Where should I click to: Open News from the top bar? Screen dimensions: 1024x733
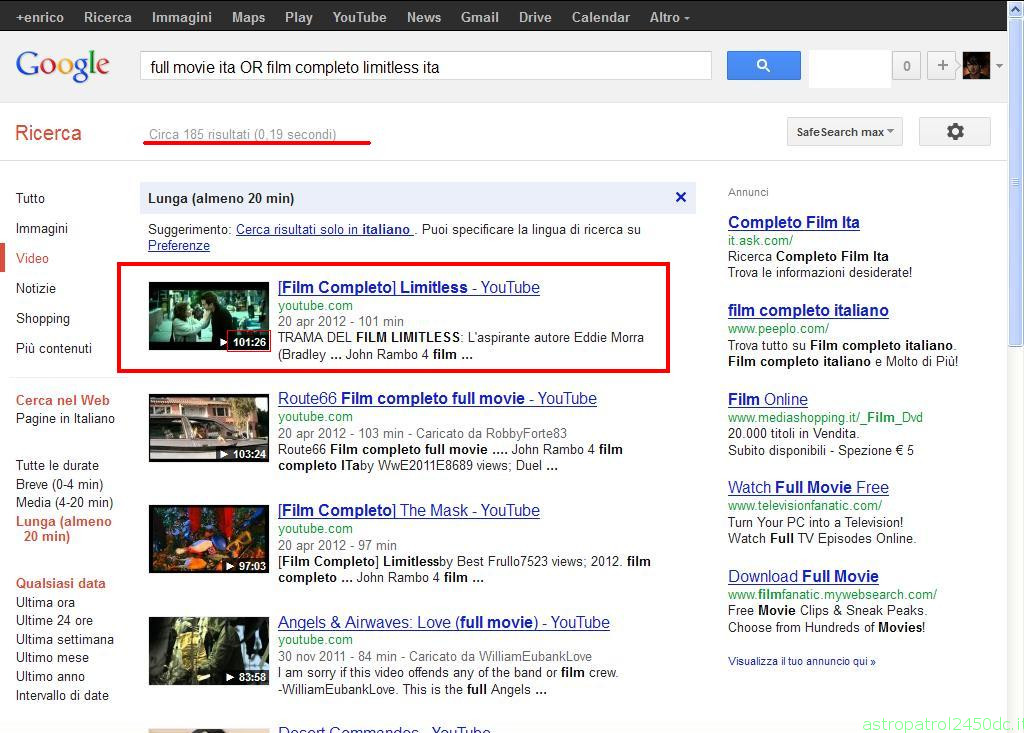pyautogui.click(x=424, y=18)
